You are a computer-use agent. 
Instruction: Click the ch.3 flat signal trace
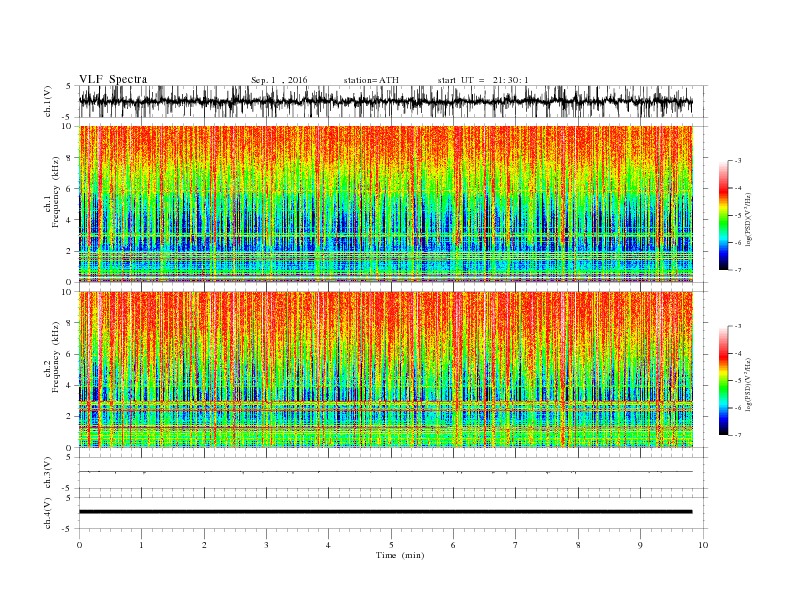tap(386, 472)
